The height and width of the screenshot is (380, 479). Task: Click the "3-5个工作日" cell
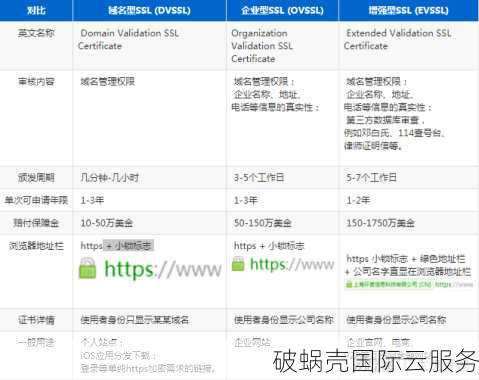coord(259,177)
